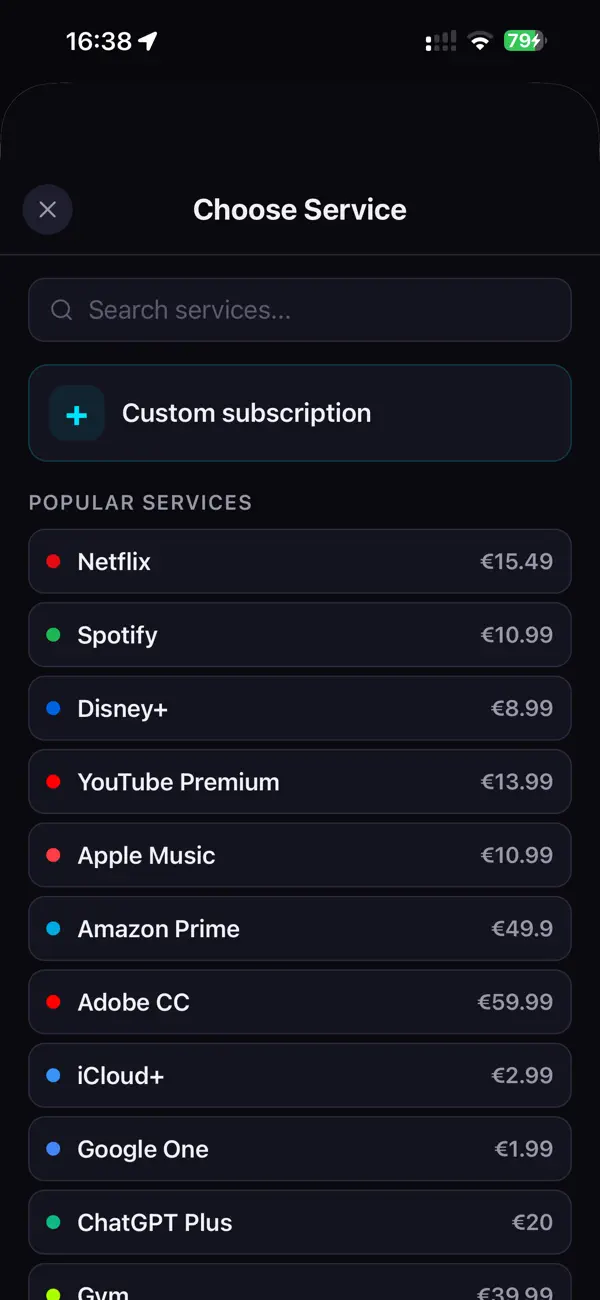Image resolution: width=600 pixels, height=1300 pixels.
Task: Tap the Wi-Fi icon in the status bar
Action: (479, 41)
